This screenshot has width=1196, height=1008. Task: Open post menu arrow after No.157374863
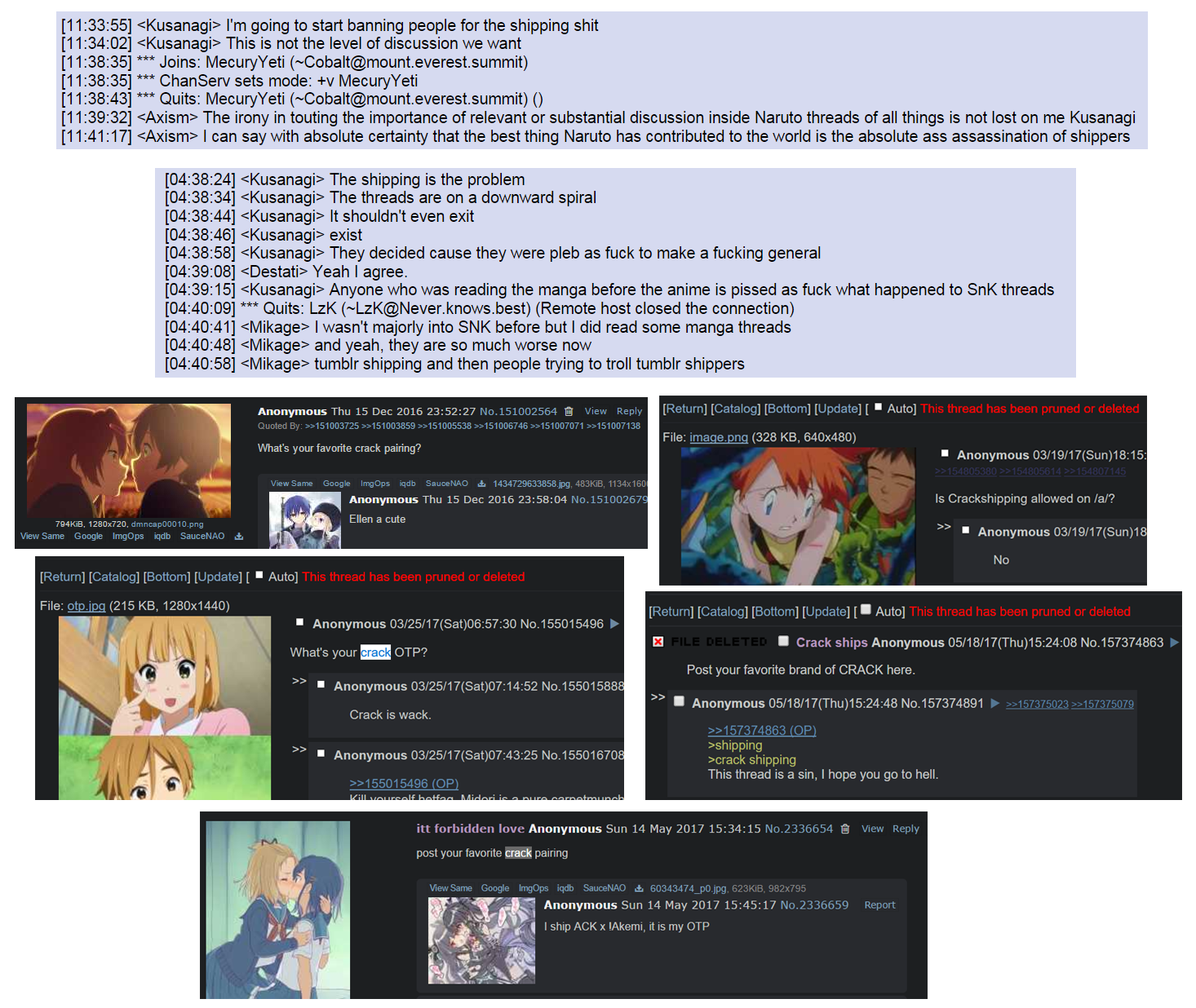click(x=1174, y=643)
